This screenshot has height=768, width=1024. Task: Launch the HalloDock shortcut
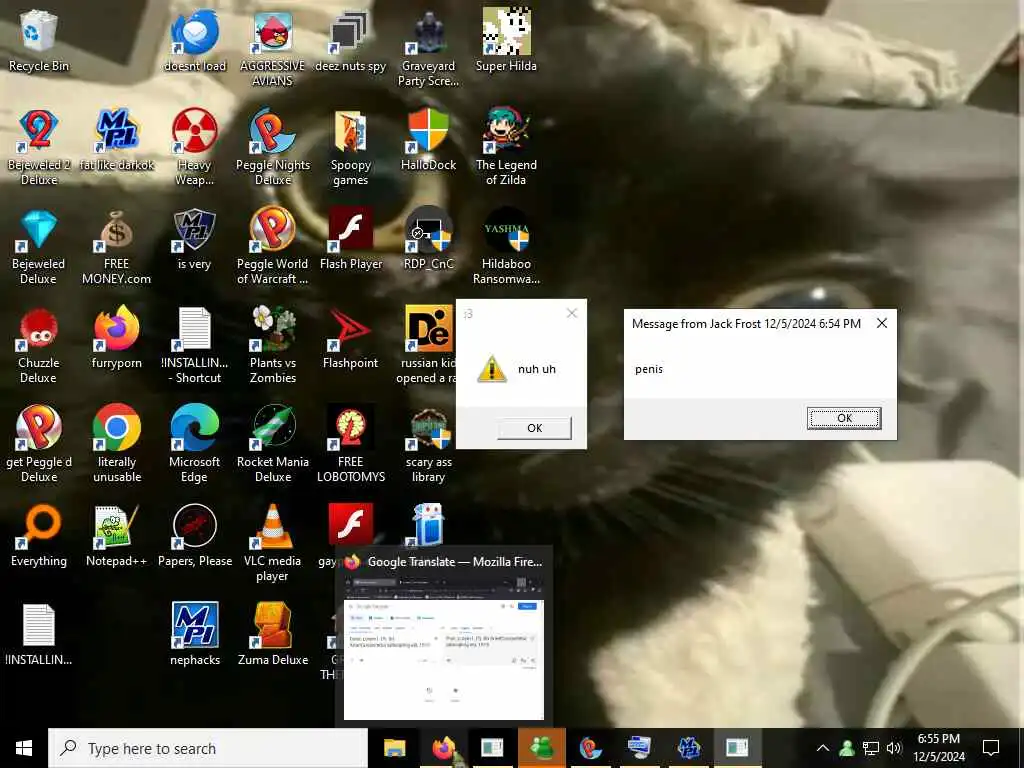[x=428, y=140]
